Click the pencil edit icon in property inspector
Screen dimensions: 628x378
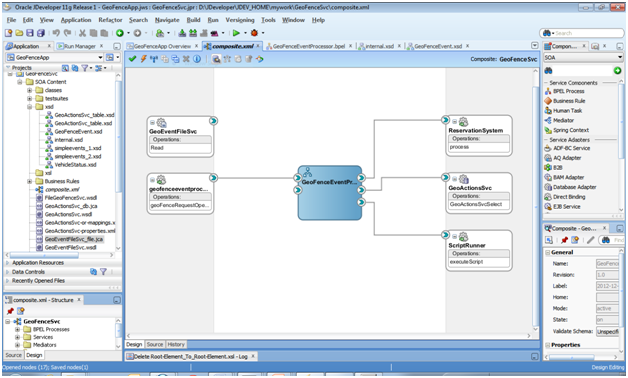click(590, 240)
